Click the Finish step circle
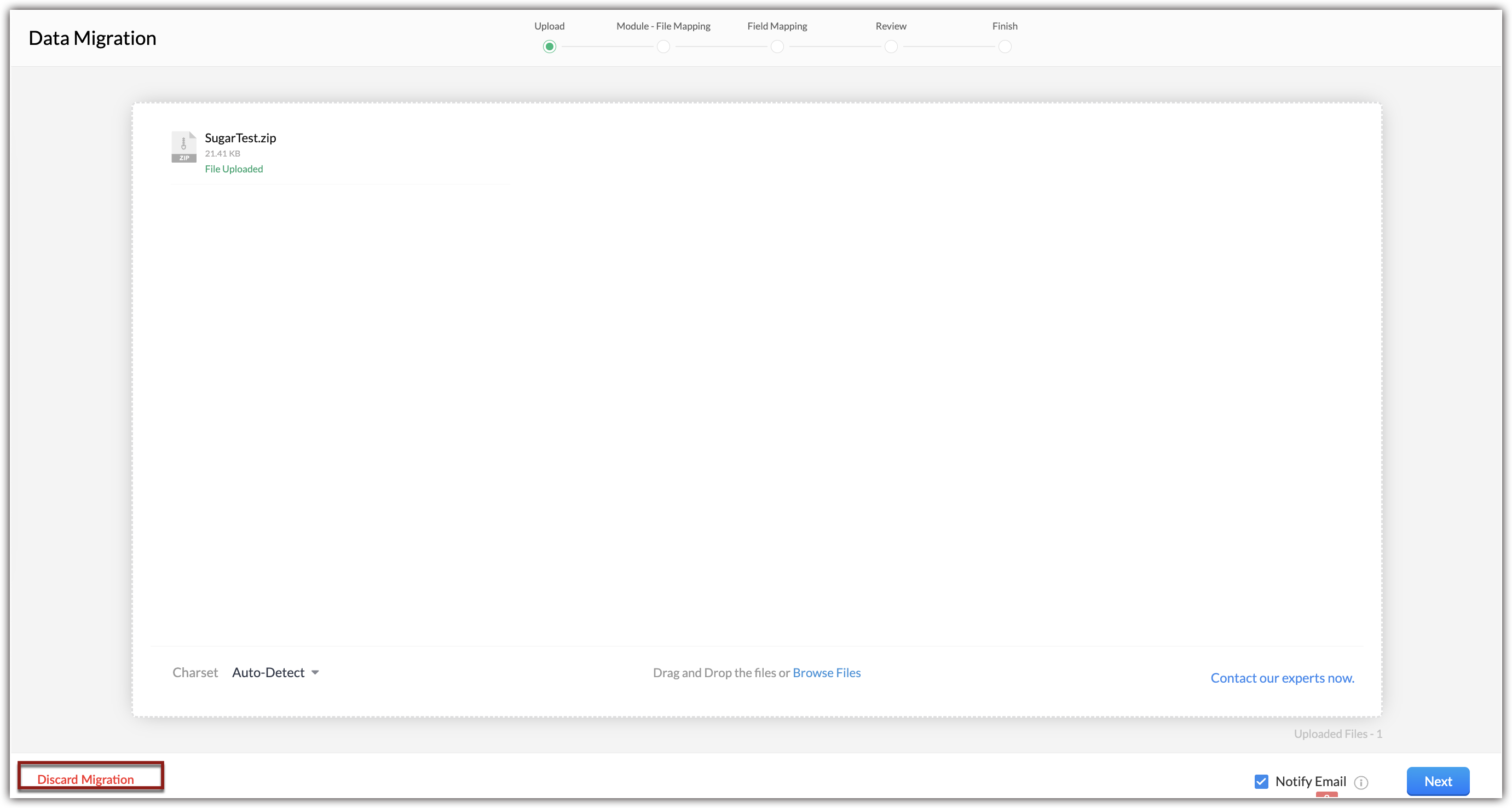This screenshot has height=808, width=1512. (1005, 47)
